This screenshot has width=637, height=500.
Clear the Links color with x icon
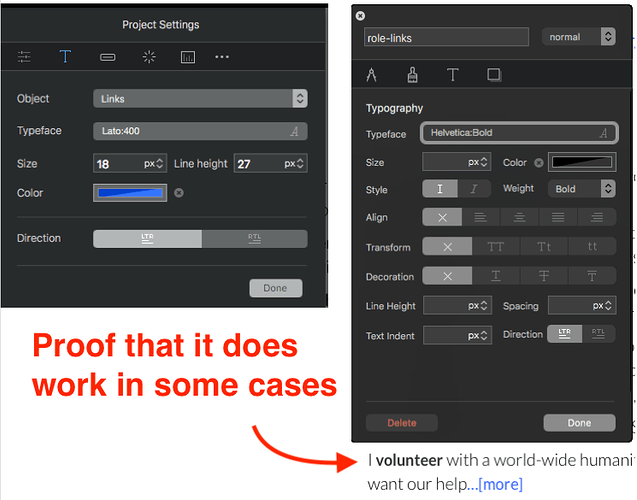pyautogui.click(x=179, y=193)
